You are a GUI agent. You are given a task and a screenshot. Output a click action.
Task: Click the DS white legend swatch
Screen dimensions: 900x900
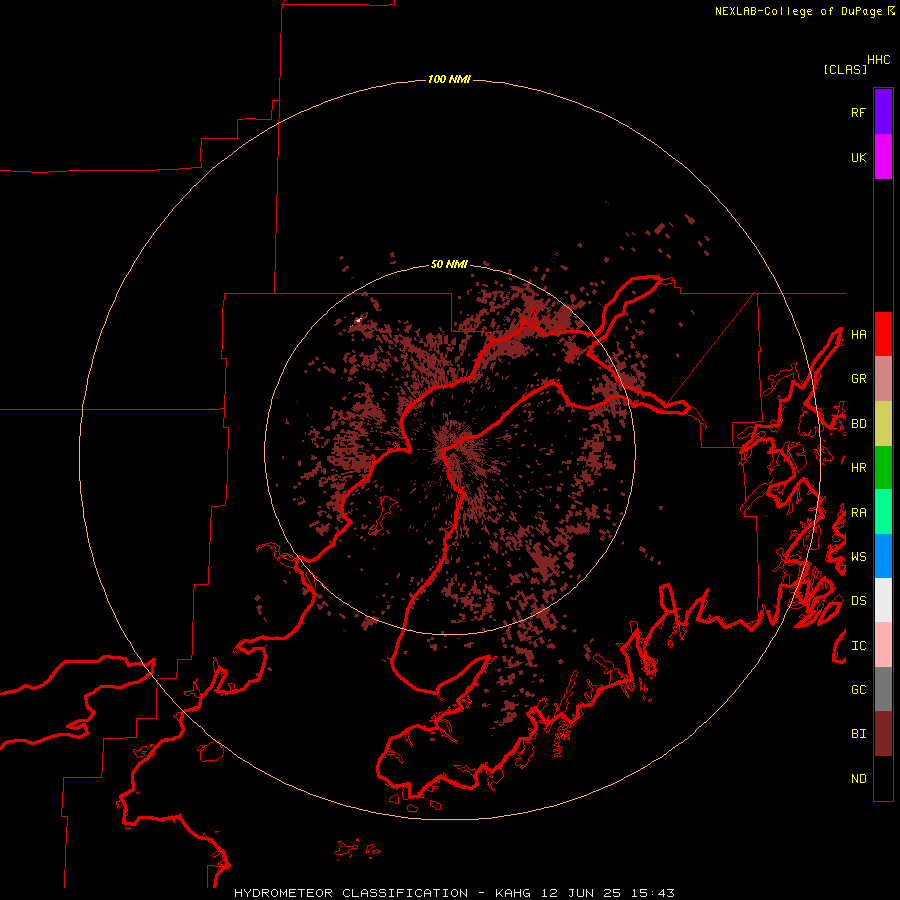[x=883, y=600]
